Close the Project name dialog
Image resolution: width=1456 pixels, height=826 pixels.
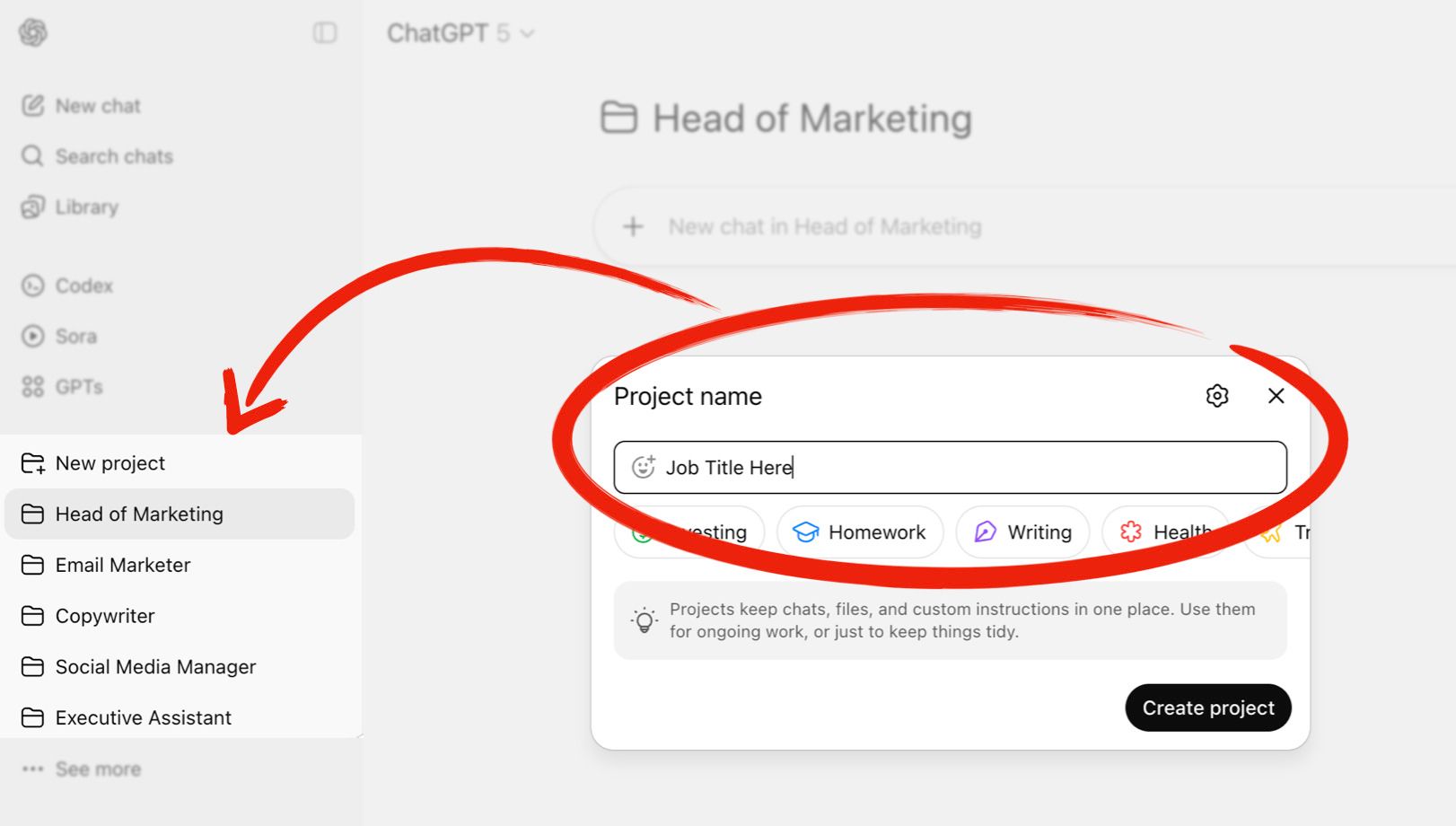click(1276, 396)
